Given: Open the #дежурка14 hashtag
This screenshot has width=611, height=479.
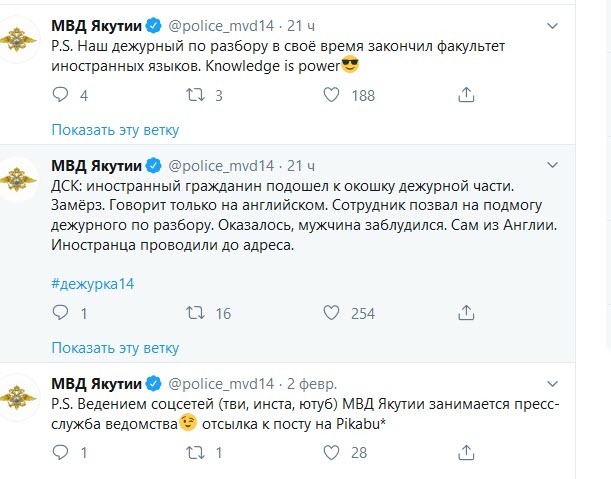Looking at the screenshot, I should tap(92, 283).
